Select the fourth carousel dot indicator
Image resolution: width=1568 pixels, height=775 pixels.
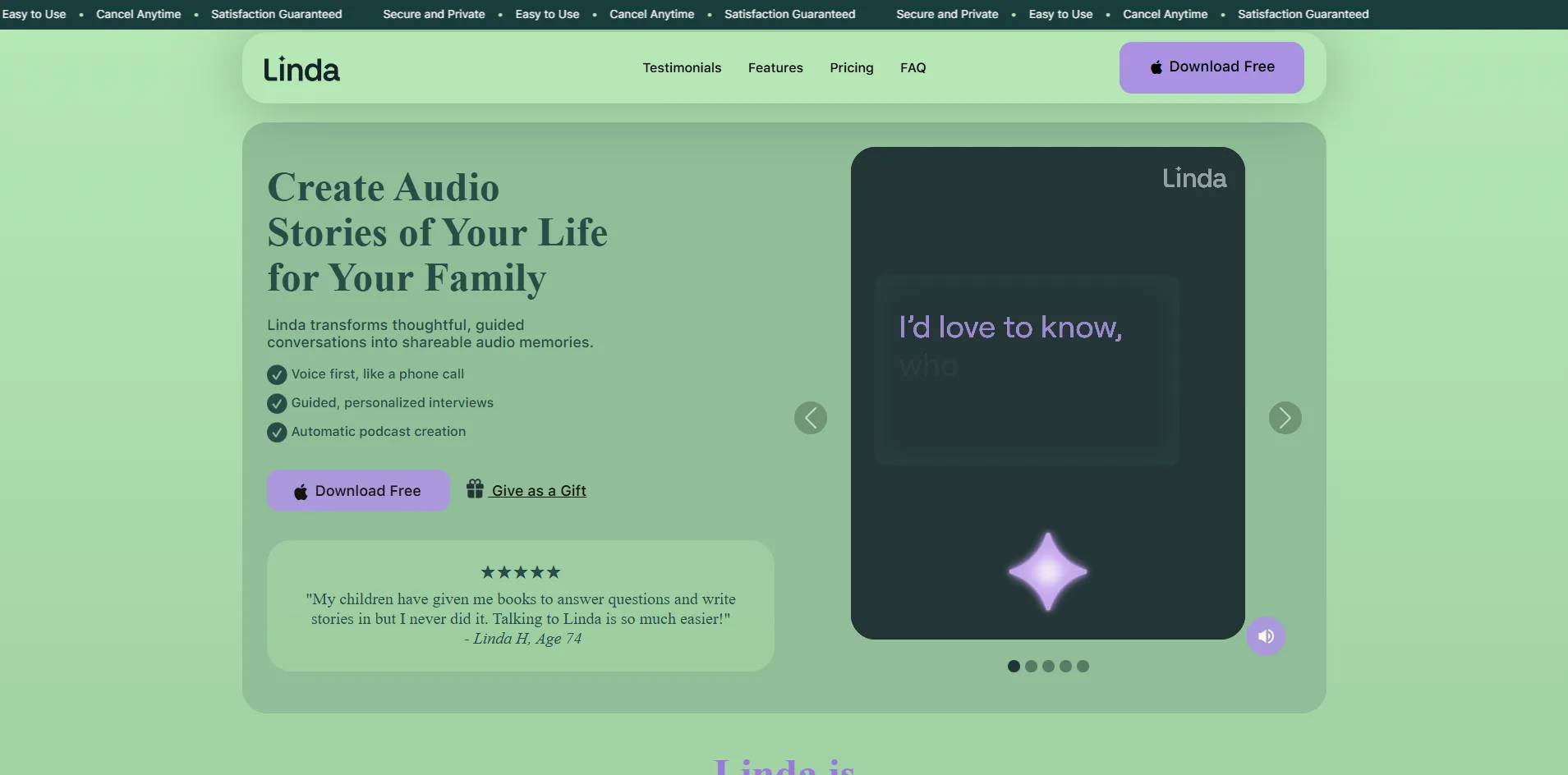(1065, 667)
